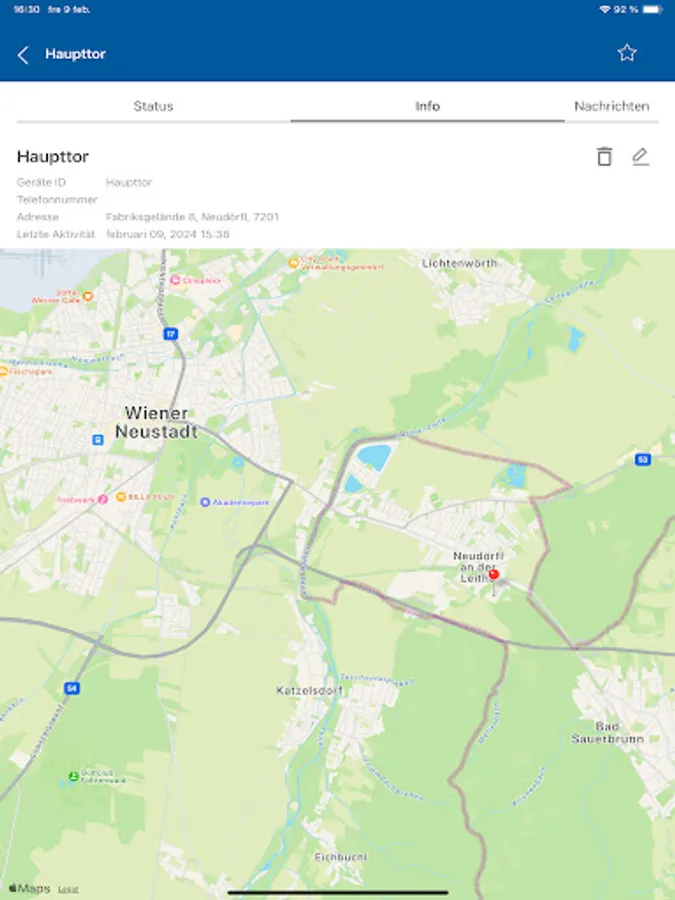
Task: Open the Info tab
Action: 428,106
